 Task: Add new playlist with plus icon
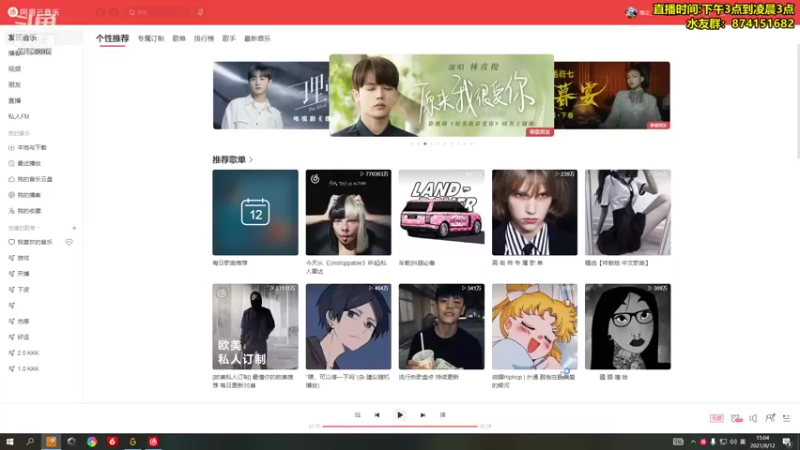[74, 228]
